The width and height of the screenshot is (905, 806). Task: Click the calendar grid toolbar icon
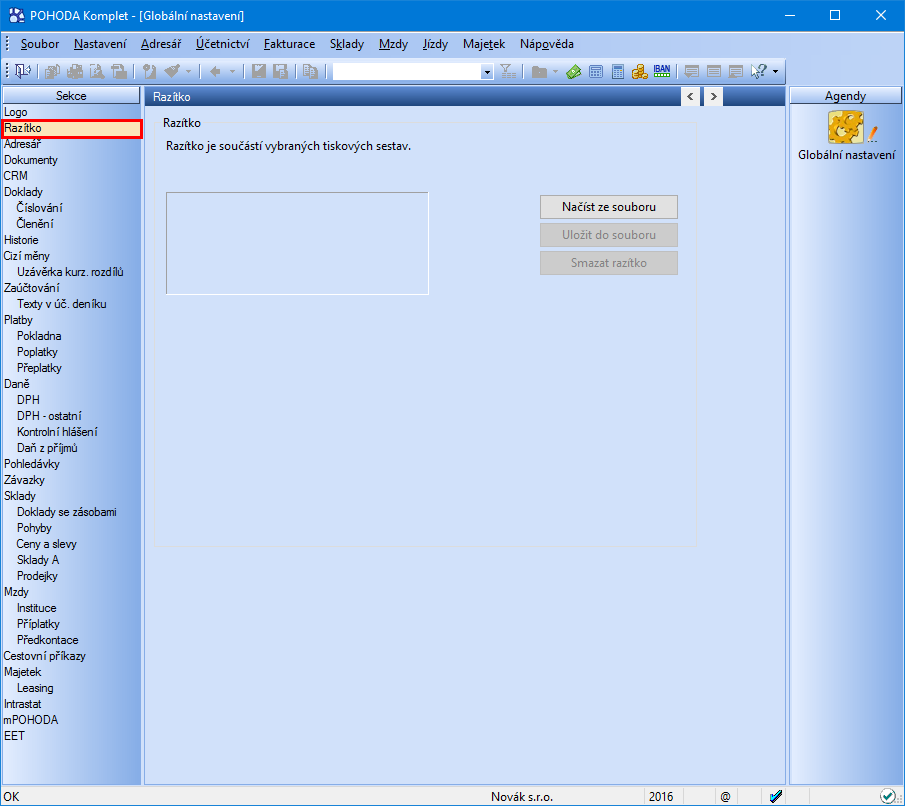596,71
